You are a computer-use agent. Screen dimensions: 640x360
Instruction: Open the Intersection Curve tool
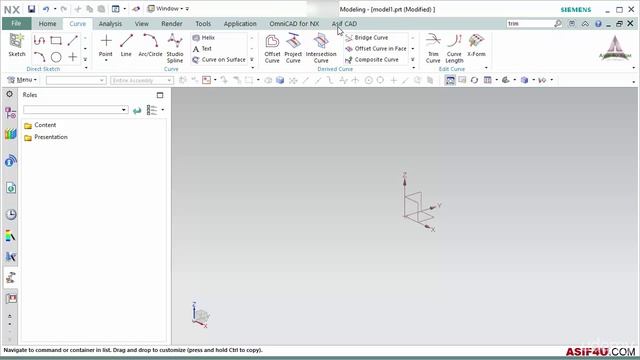(x=321, y=48)
